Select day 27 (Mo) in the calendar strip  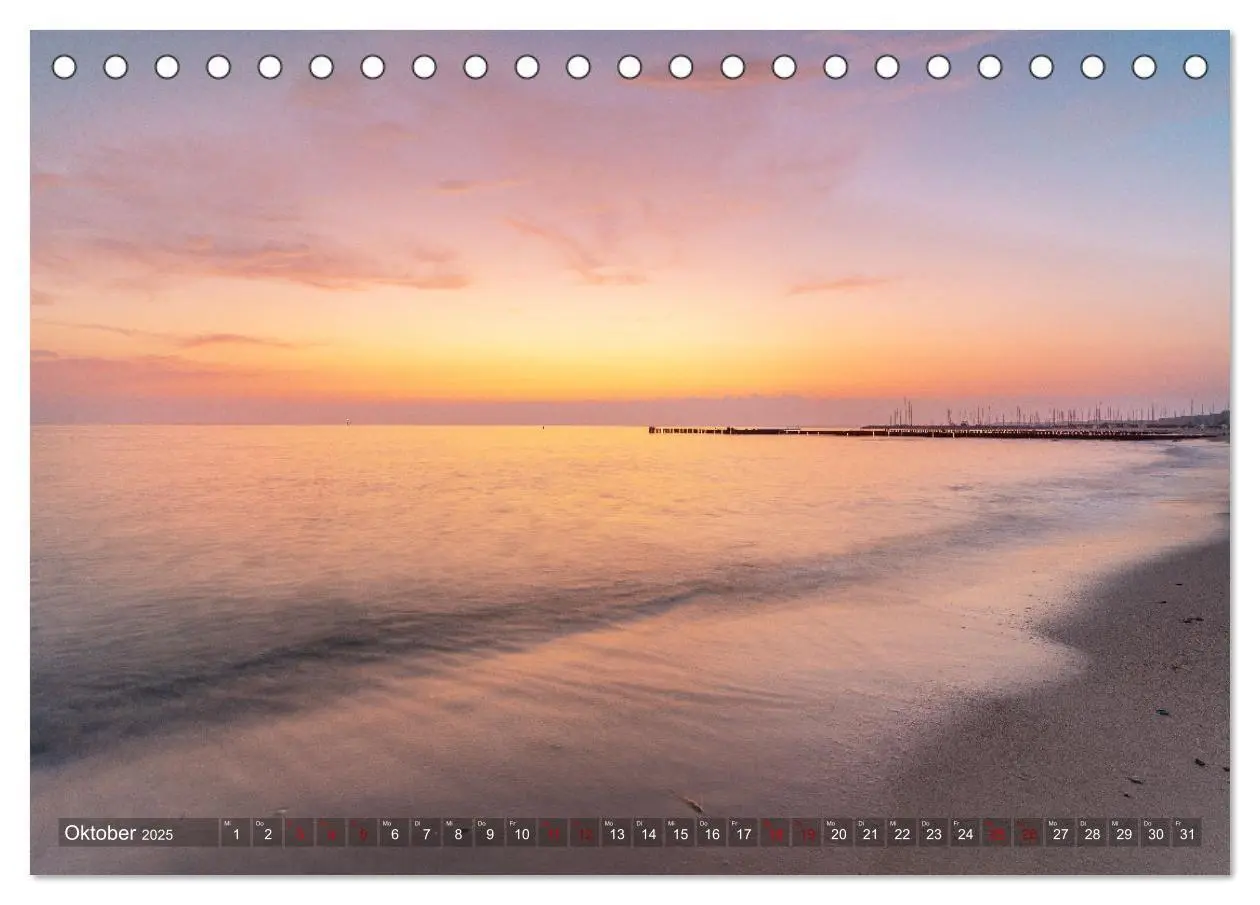pos(1060,833)
